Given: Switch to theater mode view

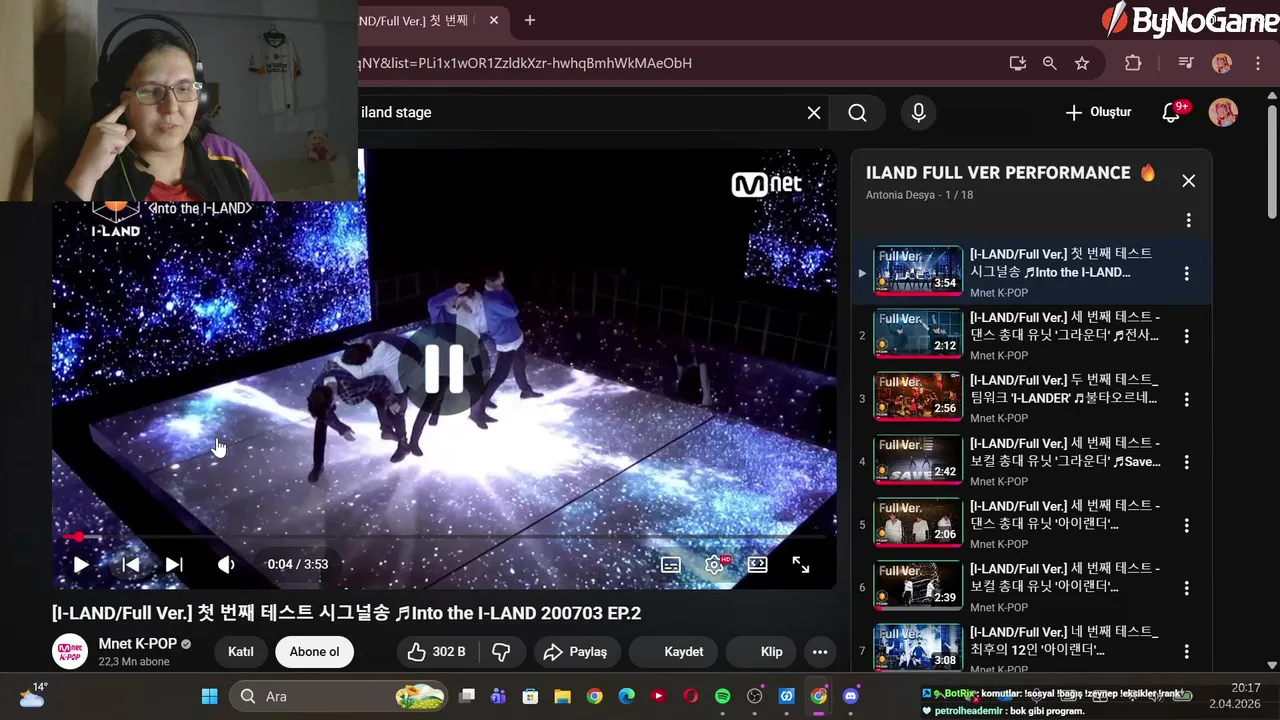Looking at the screenshot, I should (758, 565).
